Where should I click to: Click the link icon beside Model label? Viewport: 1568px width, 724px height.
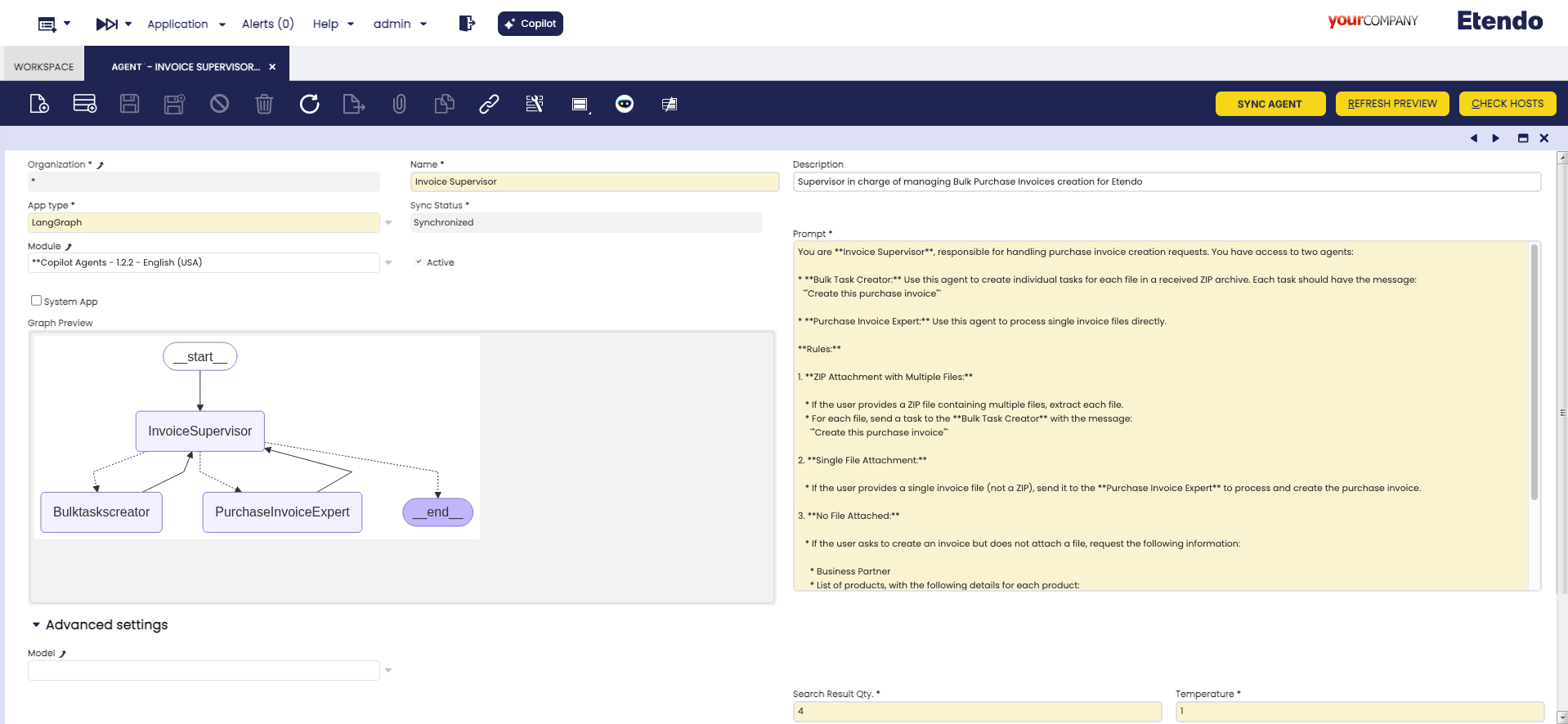(x=62, y=654)
